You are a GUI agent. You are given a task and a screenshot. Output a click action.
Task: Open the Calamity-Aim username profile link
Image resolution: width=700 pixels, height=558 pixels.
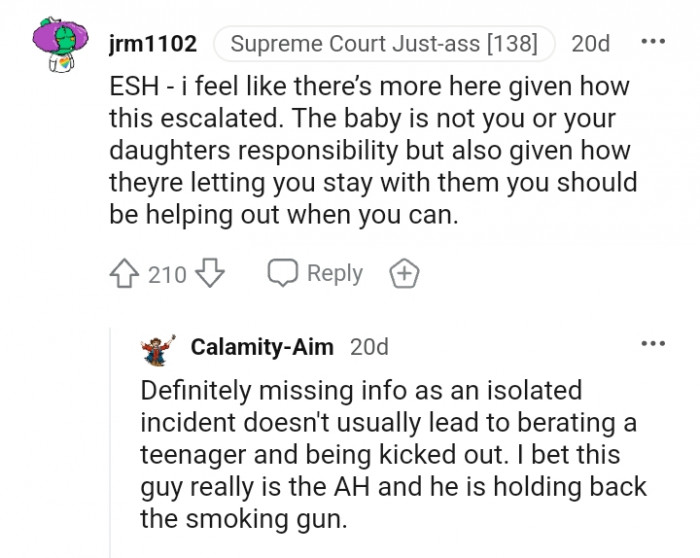click(263, 348)
